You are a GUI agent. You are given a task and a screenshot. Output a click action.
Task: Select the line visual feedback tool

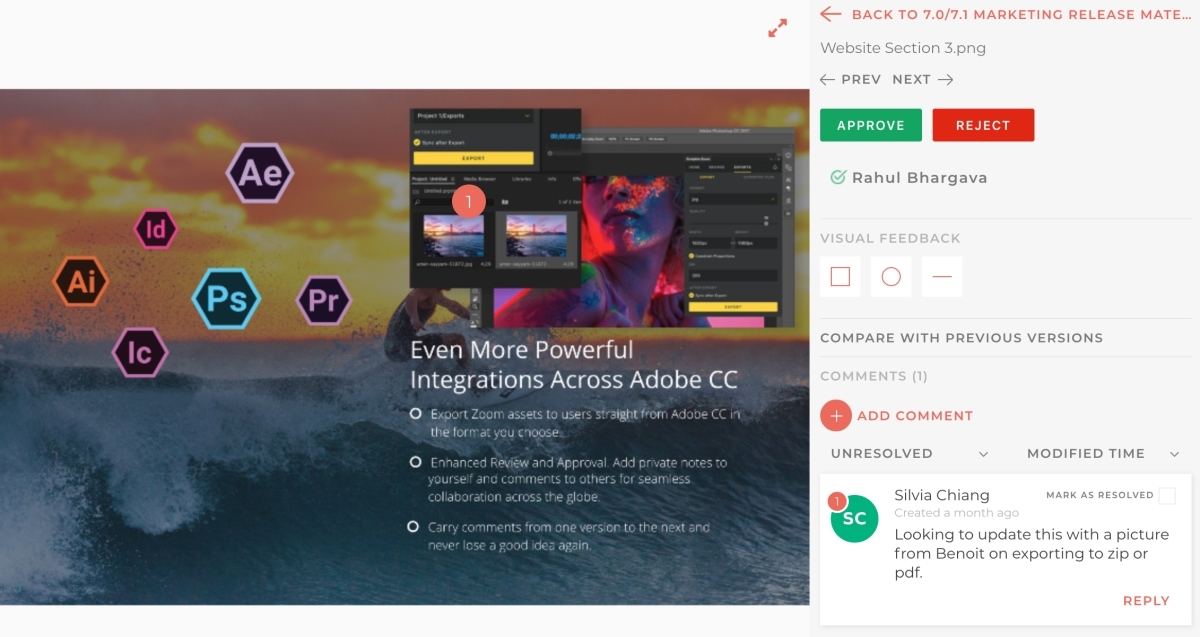point(942,276)
